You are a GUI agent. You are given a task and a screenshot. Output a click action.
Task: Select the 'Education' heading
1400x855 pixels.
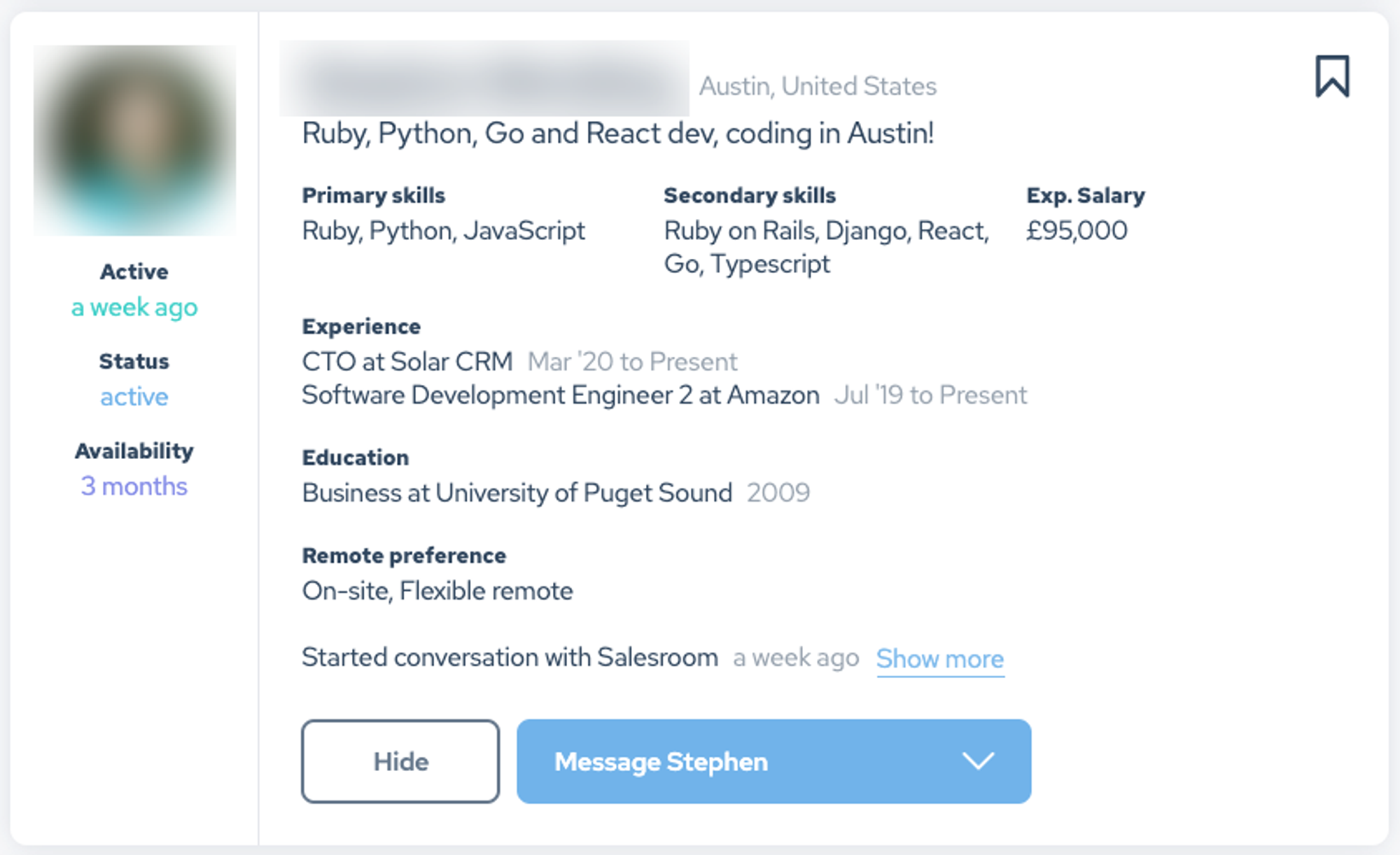tap(356, 458)
